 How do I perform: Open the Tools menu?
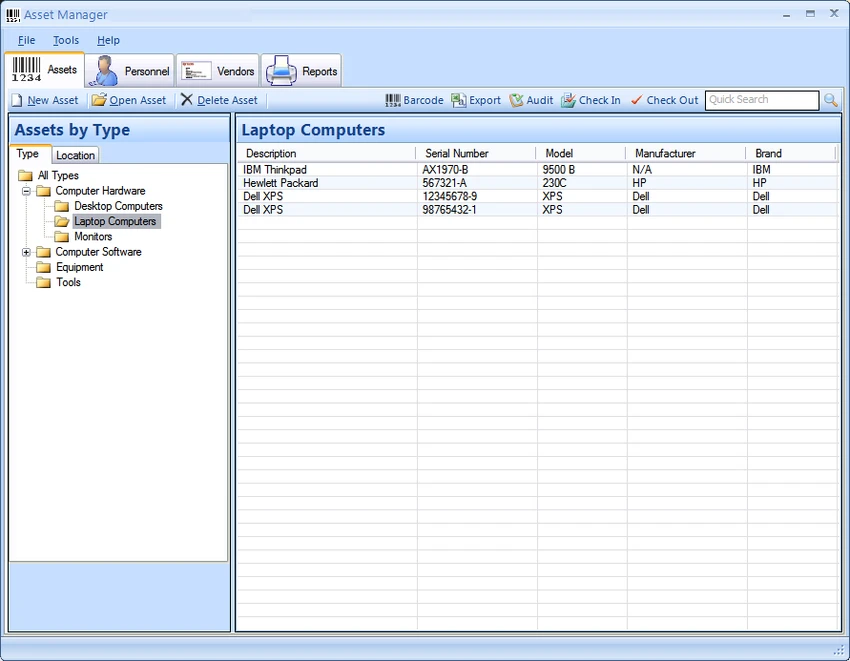66,40
